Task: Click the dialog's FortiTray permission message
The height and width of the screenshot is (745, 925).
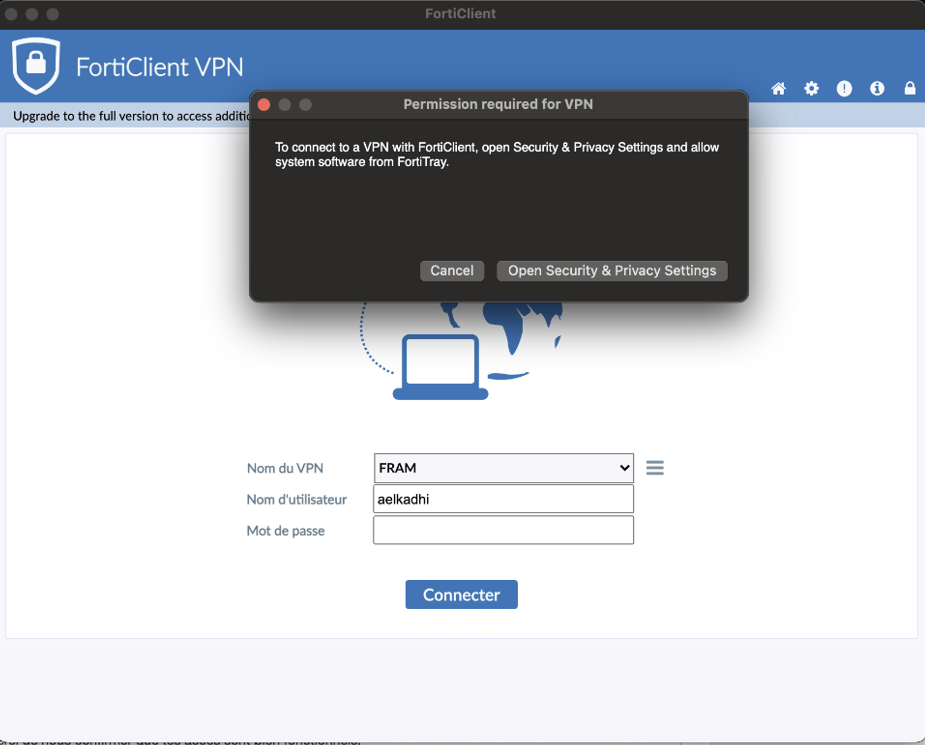Action: coord(497,155)
